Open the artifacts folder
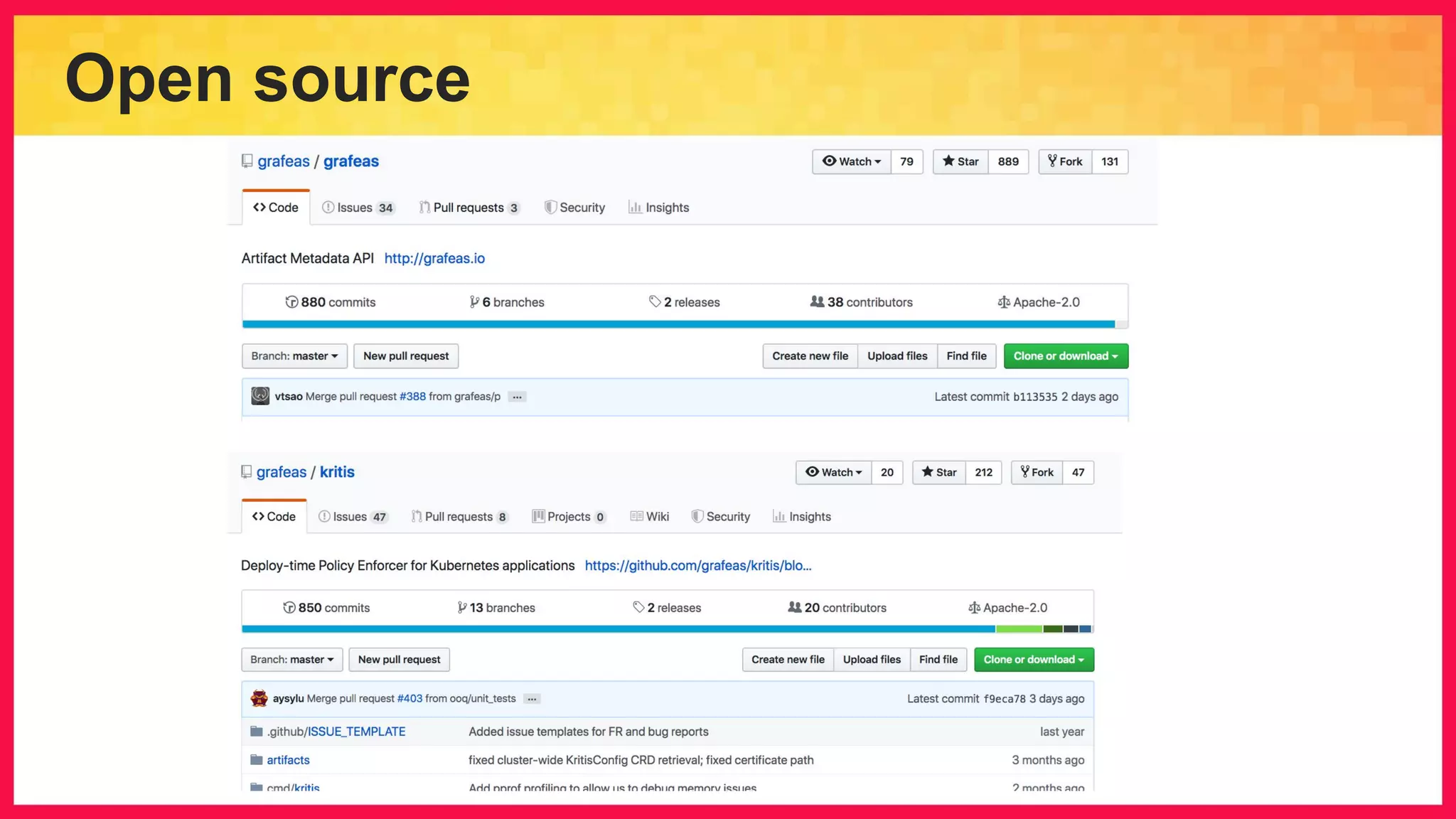This screenshot has width=1456, height=819. [288, 760]
